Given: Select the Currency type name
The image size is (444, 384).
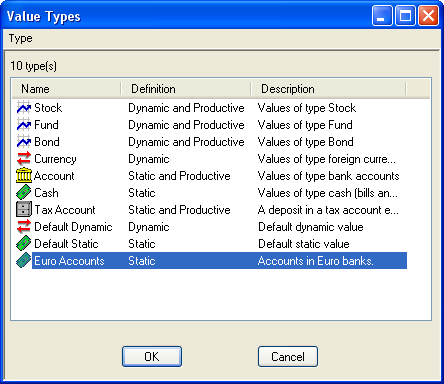Looking at the screenshot, I should point(55,159).
